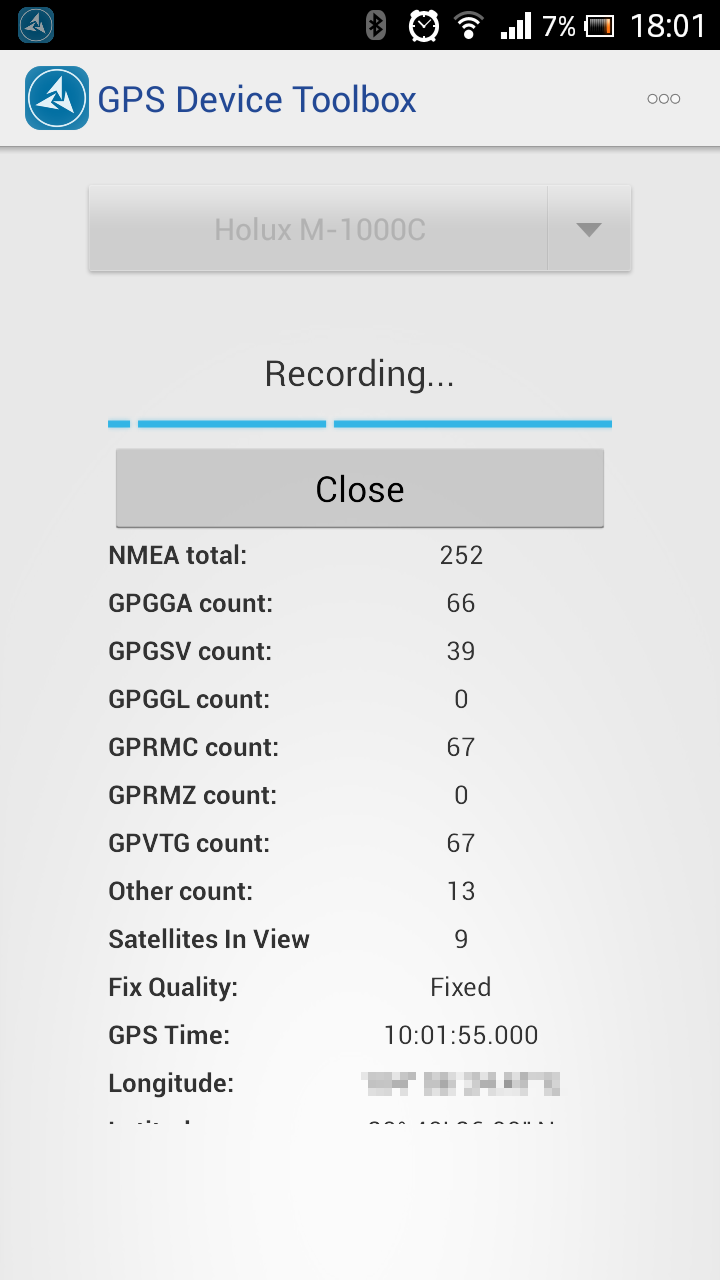Tap the GPS Device Toolbox app logo

[57, 98]
